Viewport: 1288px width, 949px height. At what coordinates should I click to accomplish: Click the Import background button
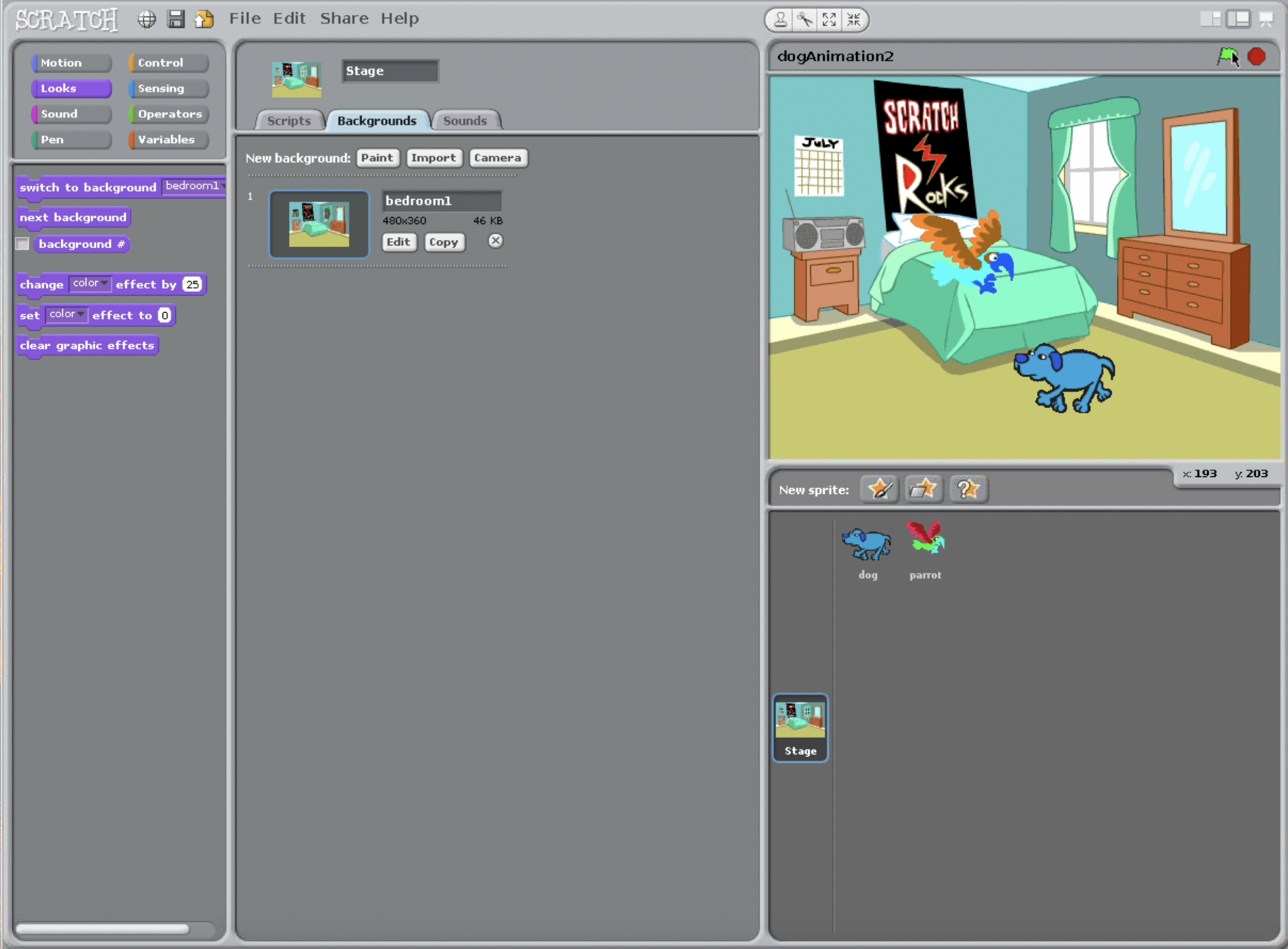(433, 158)
